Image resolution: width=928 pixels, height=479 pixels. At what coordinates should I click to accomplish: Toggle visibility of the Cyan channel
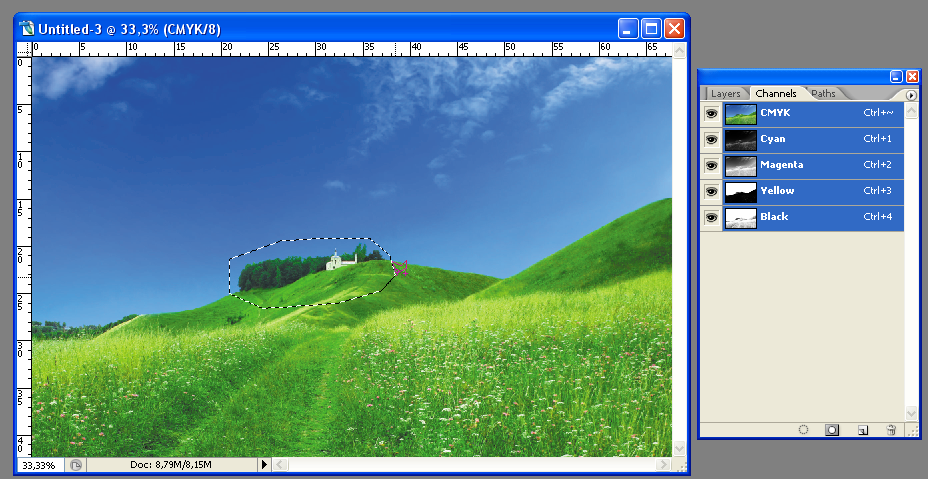[711, 139]
